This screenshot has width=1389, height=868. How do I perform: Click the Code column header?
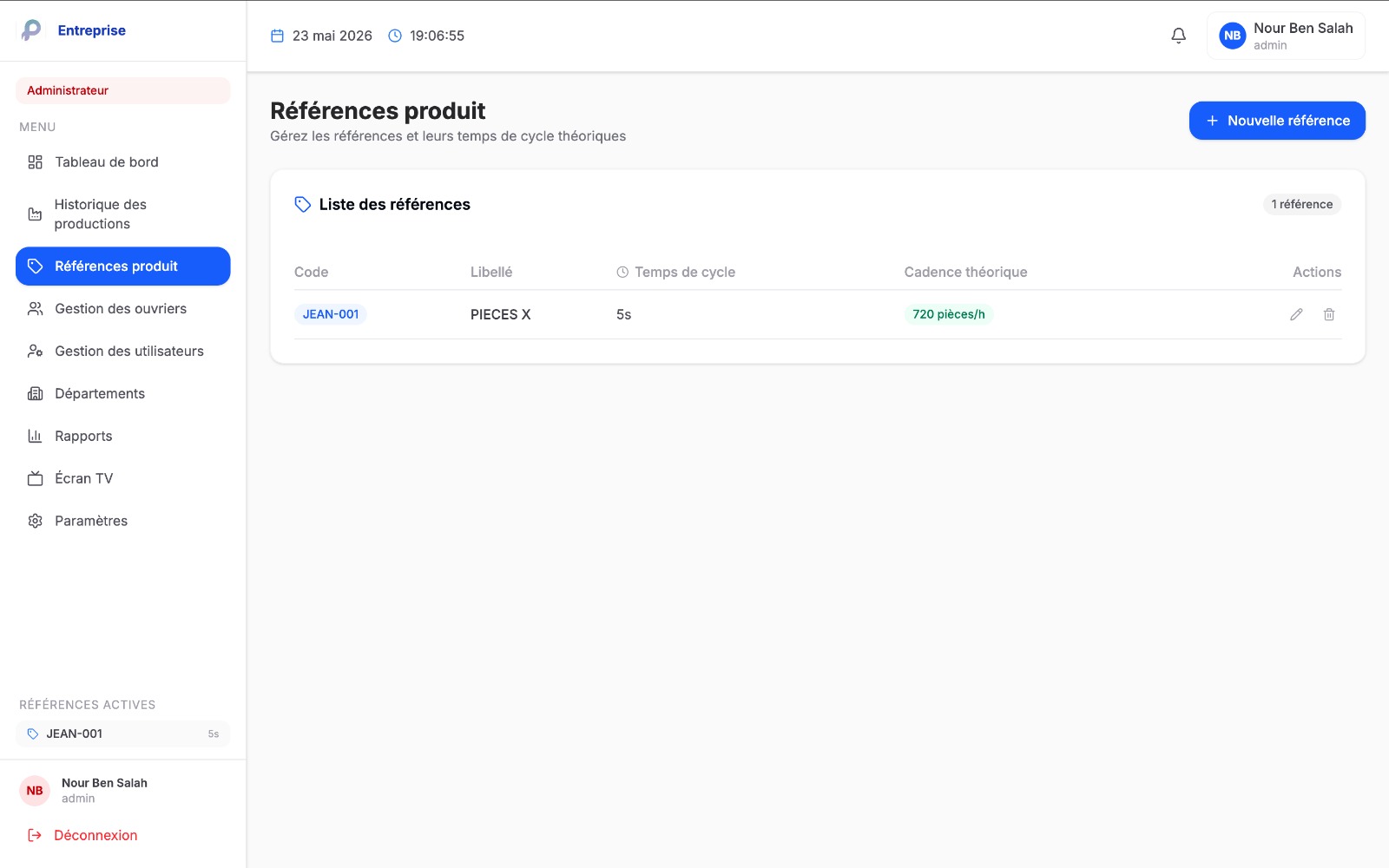(312, 273)
